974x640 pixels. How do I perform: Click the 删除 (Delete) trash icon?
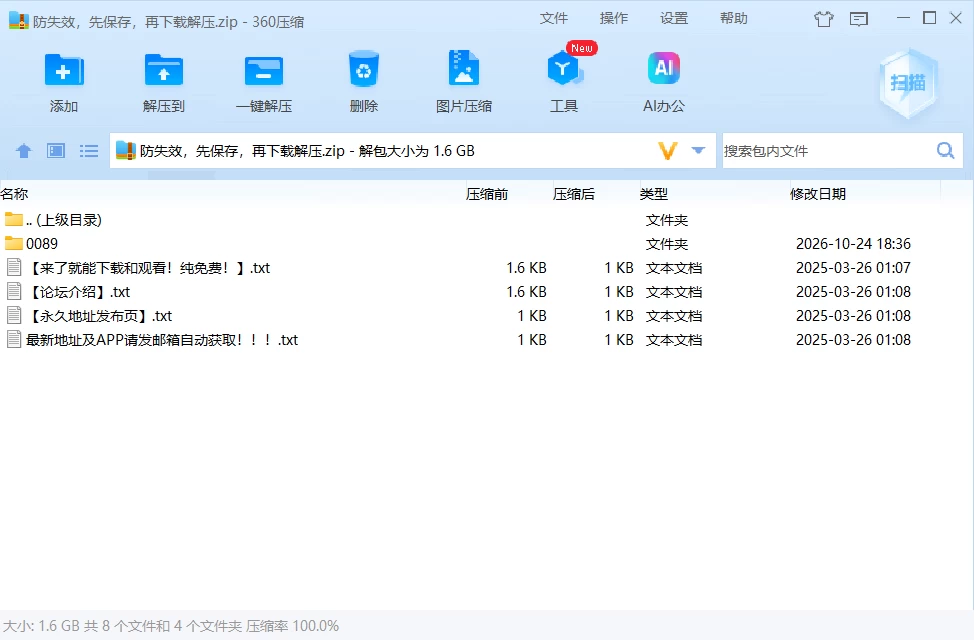coord(364,70)
